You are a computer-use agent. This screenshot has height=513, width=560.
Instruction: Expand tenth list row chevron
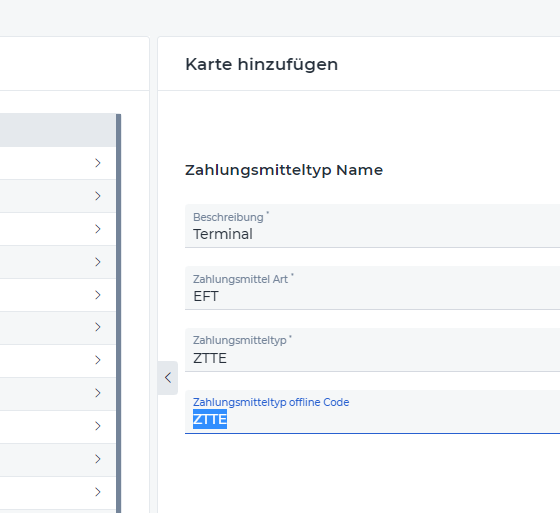tap(98, 459)
